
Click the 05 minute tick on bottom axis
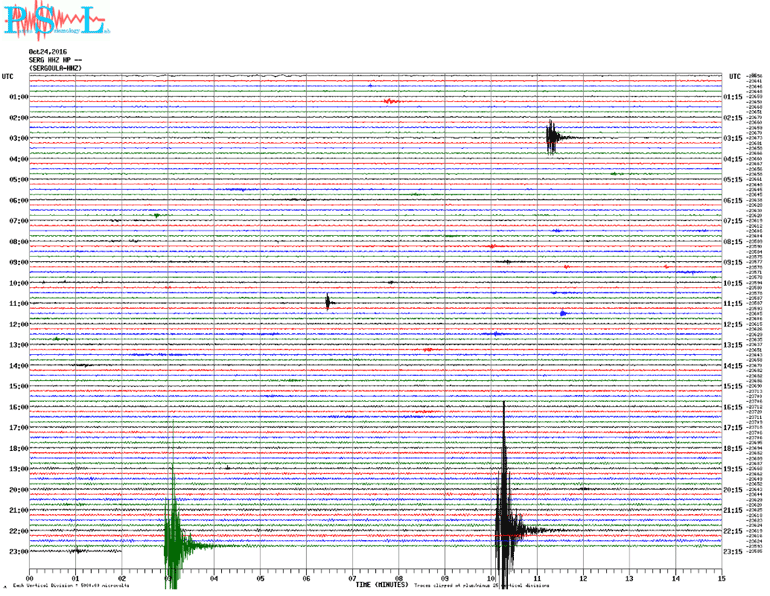pyautogui.click(x=260, y=578)
